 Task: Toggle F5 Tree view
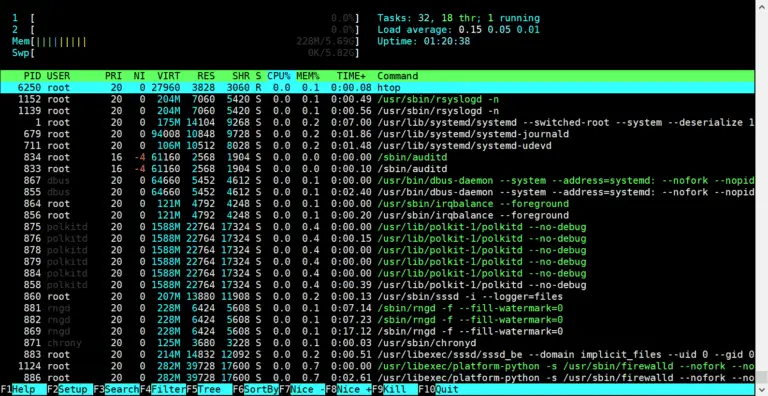click(209, 390)
